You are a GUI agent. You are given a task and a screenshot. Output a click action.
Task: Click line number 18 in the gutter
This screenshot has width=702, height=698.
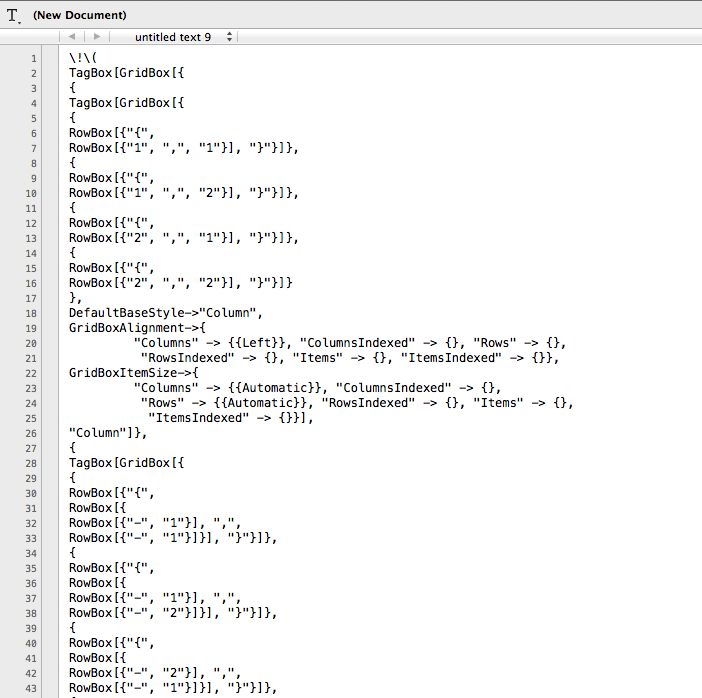tap(32, 313)
